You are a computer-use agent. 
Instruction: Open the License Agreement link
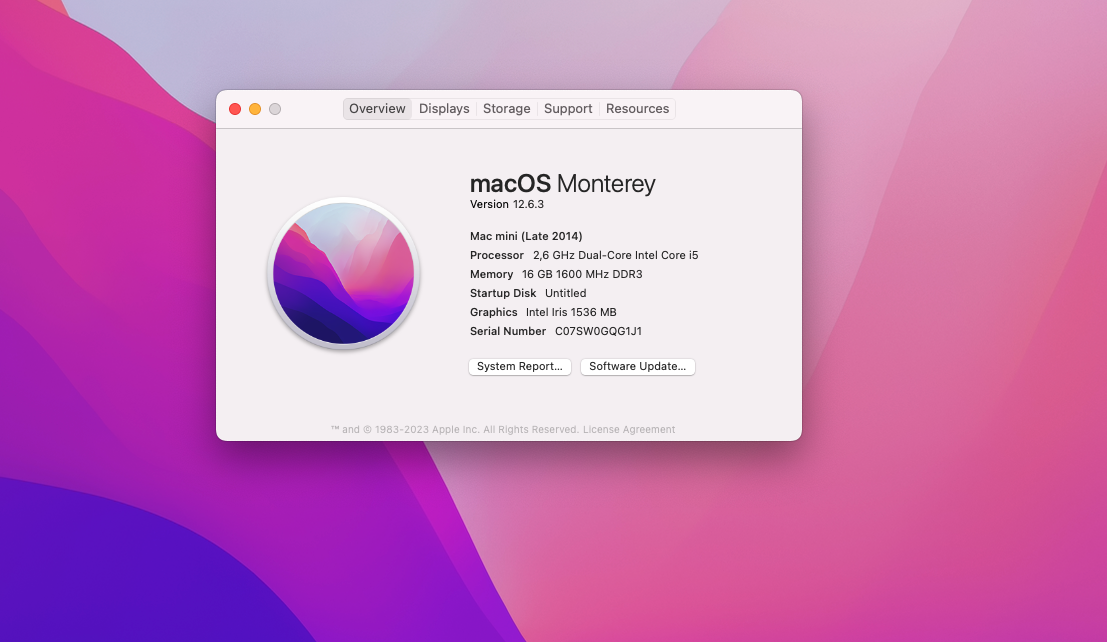[x=629, y=429]
